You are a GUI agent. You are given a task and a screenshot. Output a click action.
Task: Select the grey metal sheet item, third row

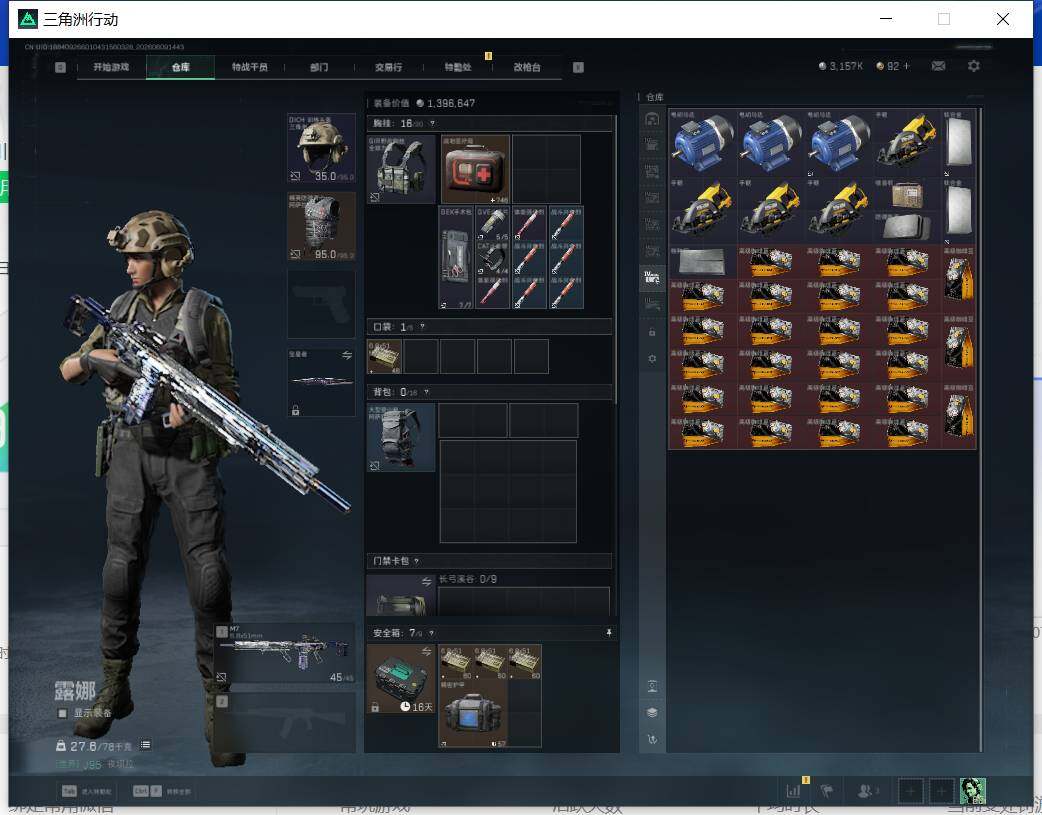point(702,262)
